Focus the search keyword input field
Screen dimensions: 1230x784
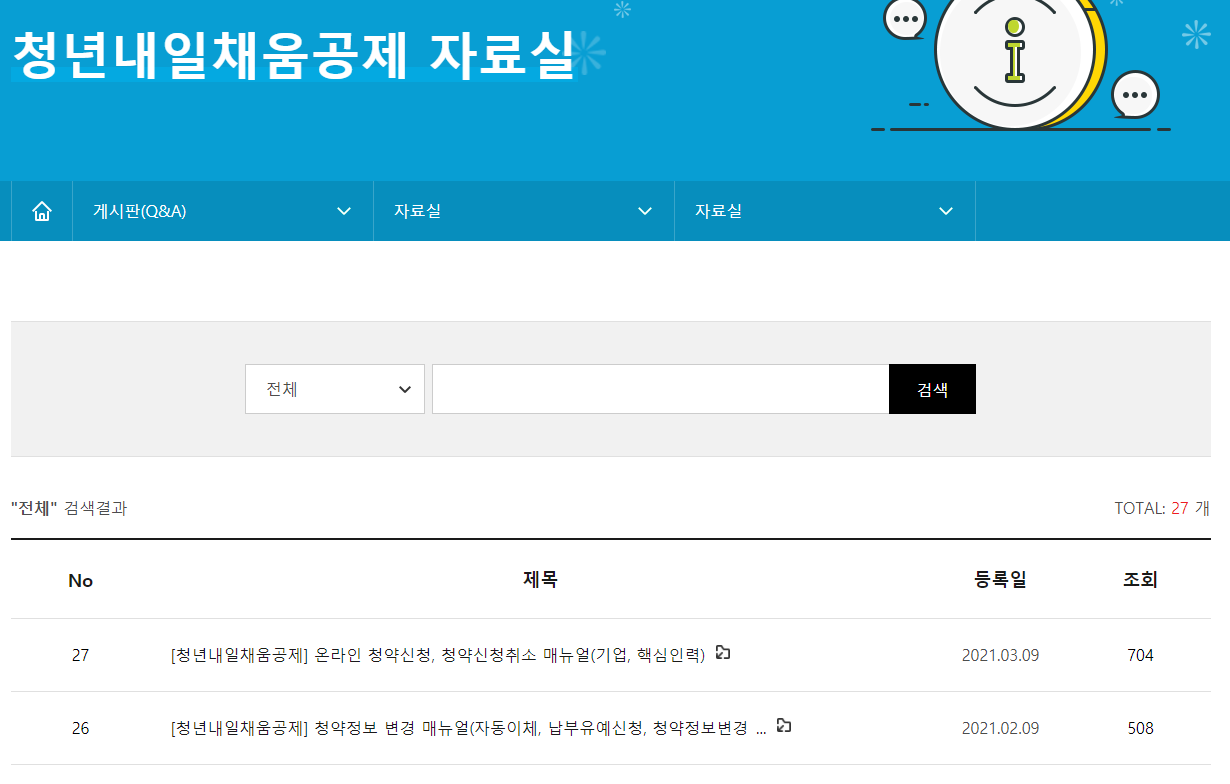[x=660, y=389]
